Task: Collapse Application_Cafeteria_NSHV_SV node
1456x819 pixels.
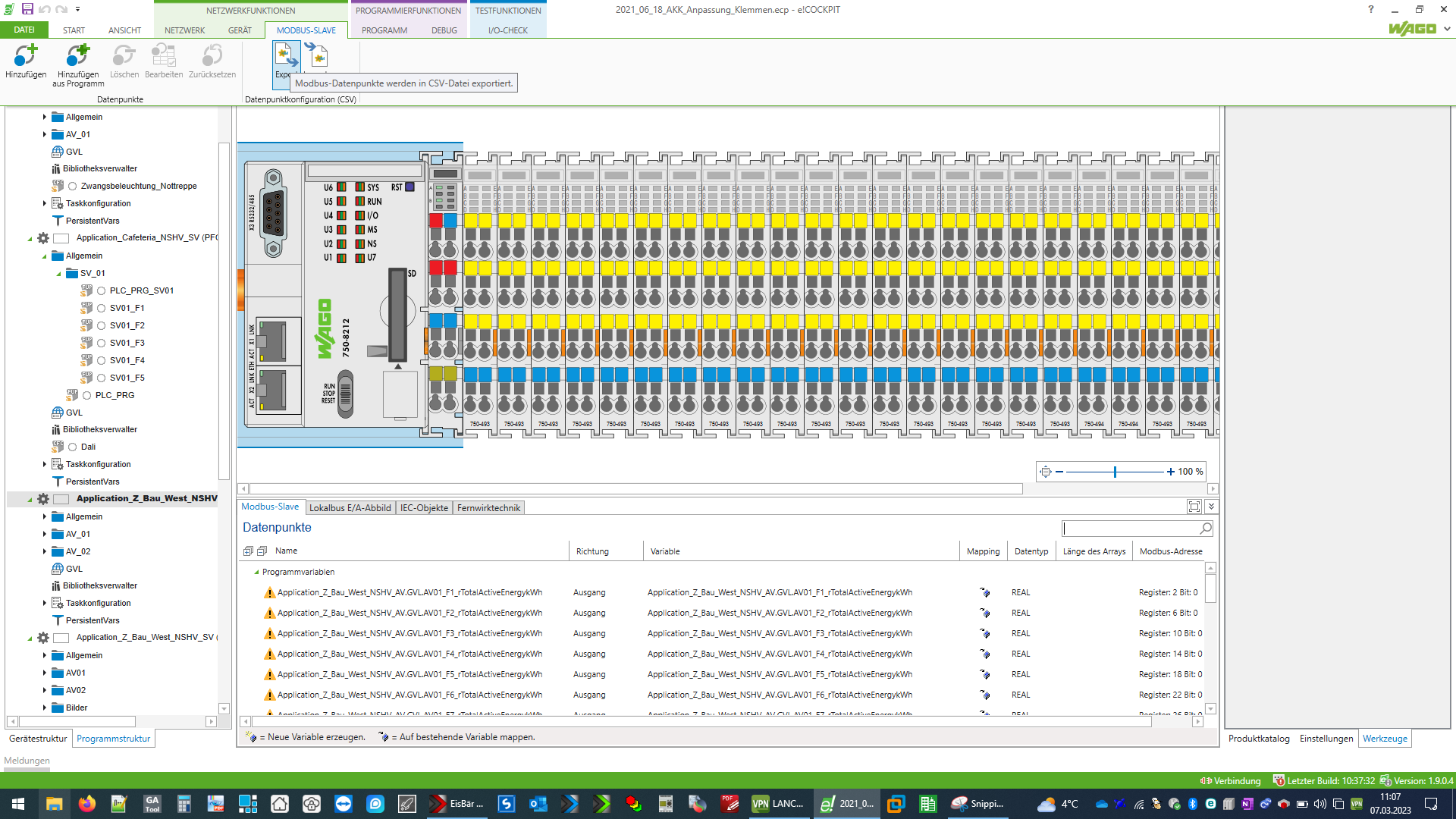Action: click(x=30, y=239)
